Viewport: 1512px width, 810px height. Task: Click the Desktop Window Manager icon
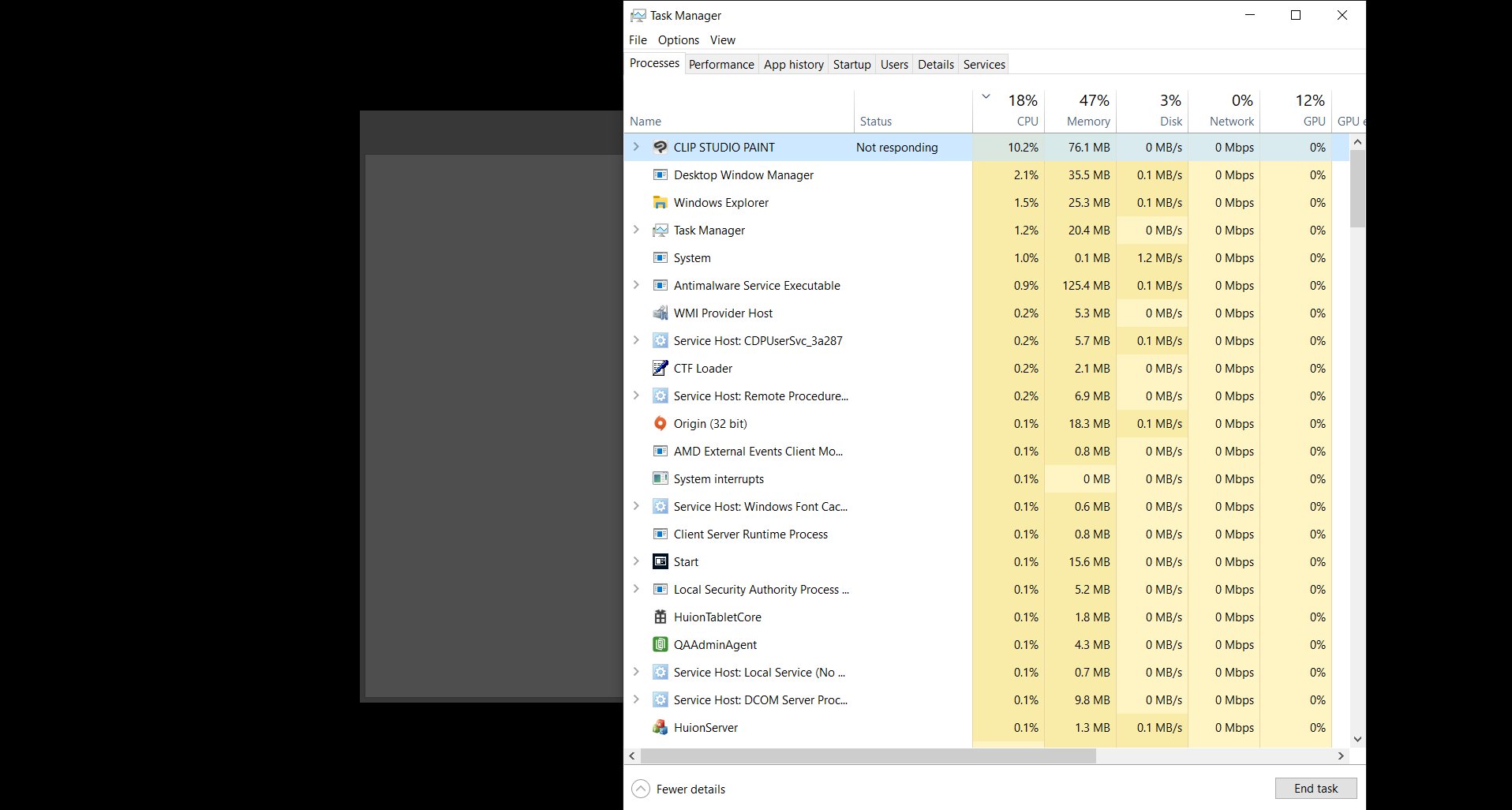tap(661, 174)
